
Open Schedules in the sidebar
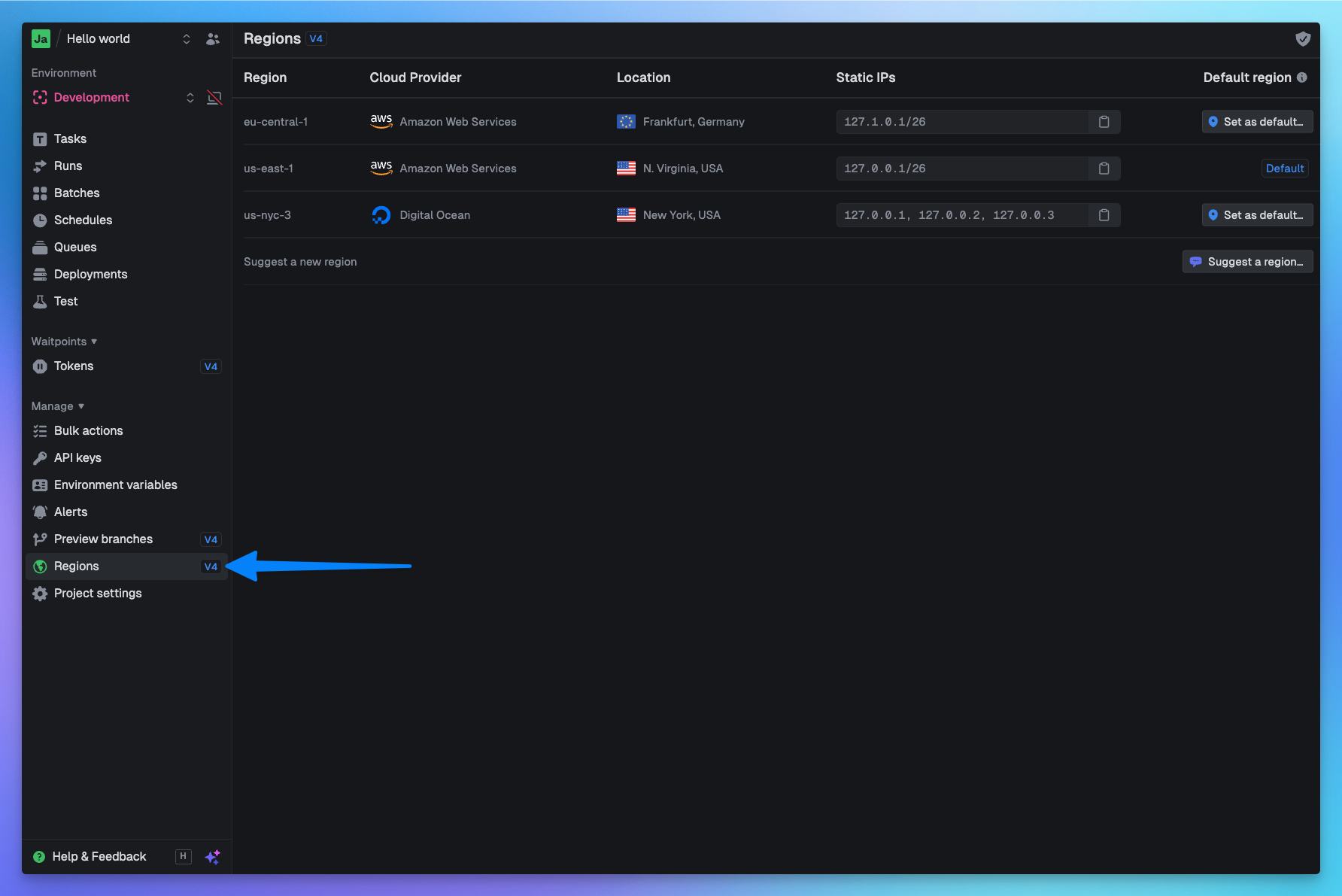(x=126, y=220)
